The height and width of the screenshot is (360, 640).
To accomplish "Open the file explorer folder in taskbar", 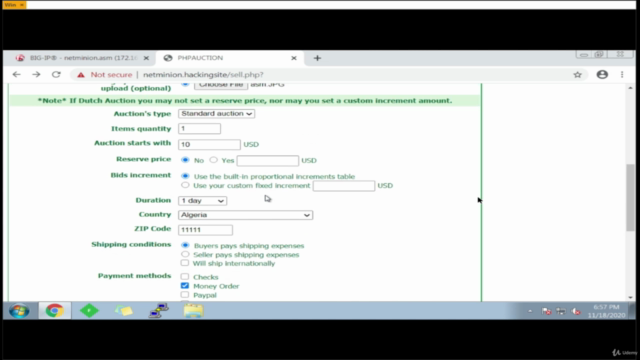I will [x=193, y=311].
